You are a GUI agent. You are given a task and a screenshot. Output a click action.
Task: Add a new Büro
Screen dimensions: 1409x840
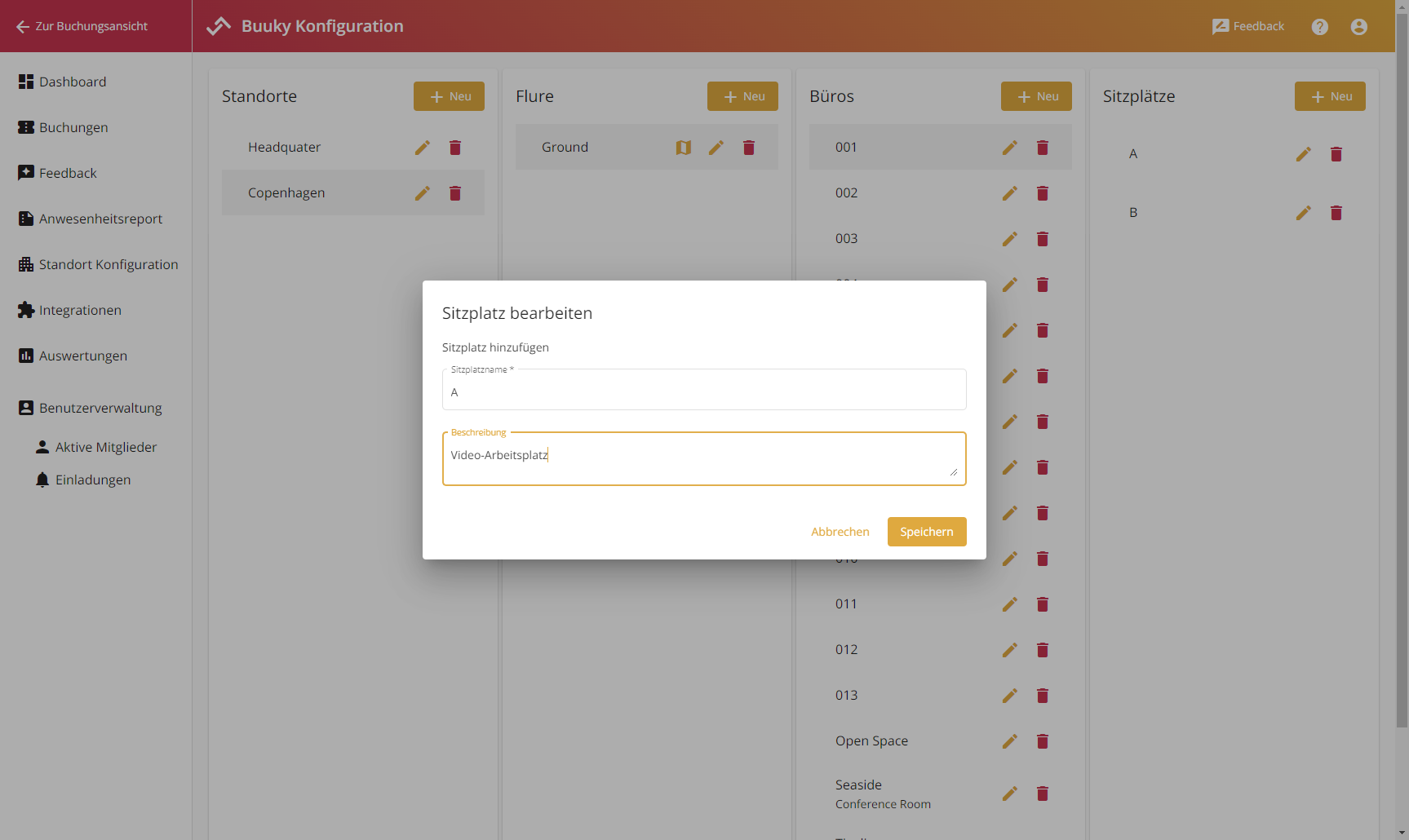[1036, 96]
